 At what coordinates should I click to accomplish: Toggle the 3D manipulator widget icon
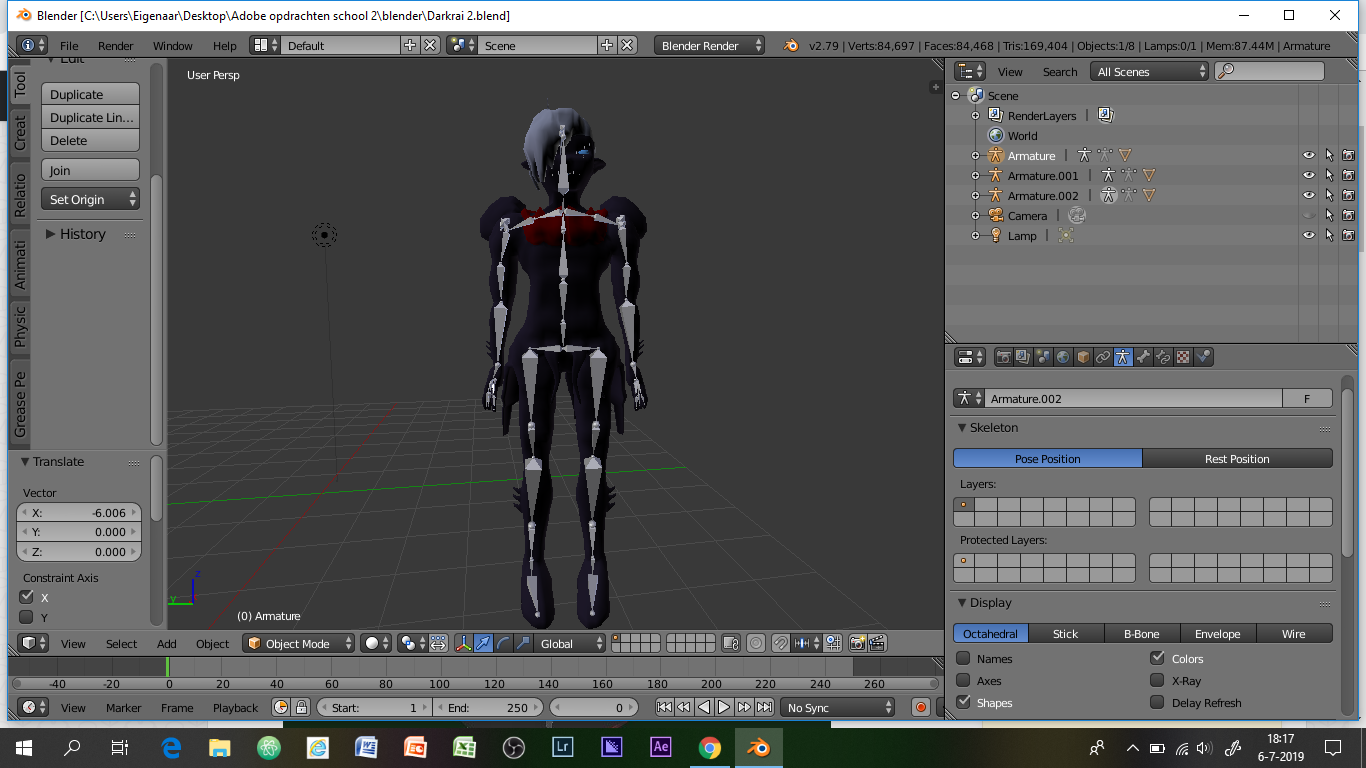(x=464, y=644)
